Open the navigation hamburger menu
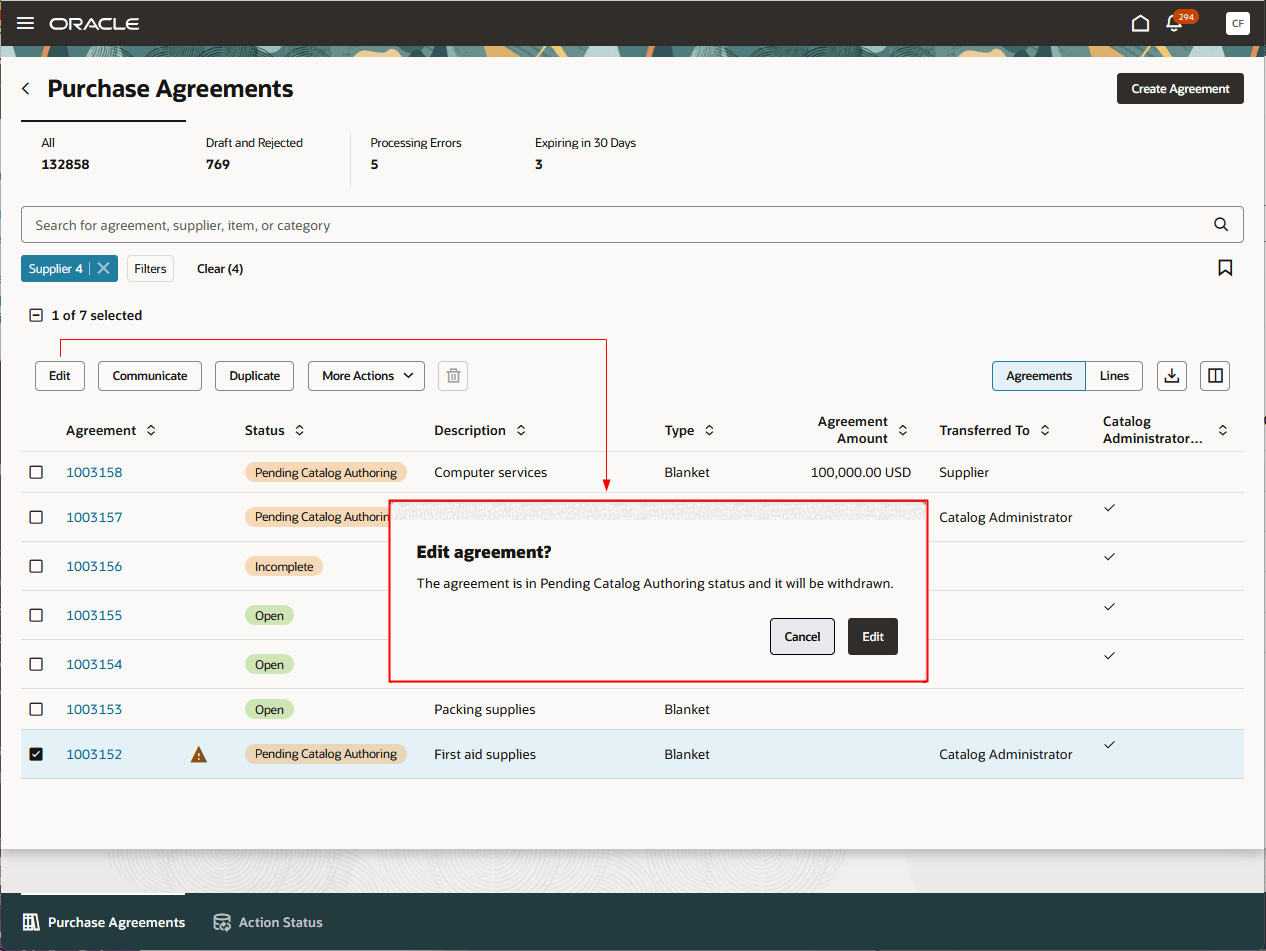The image size is (1266, 951). click(25, 23)
